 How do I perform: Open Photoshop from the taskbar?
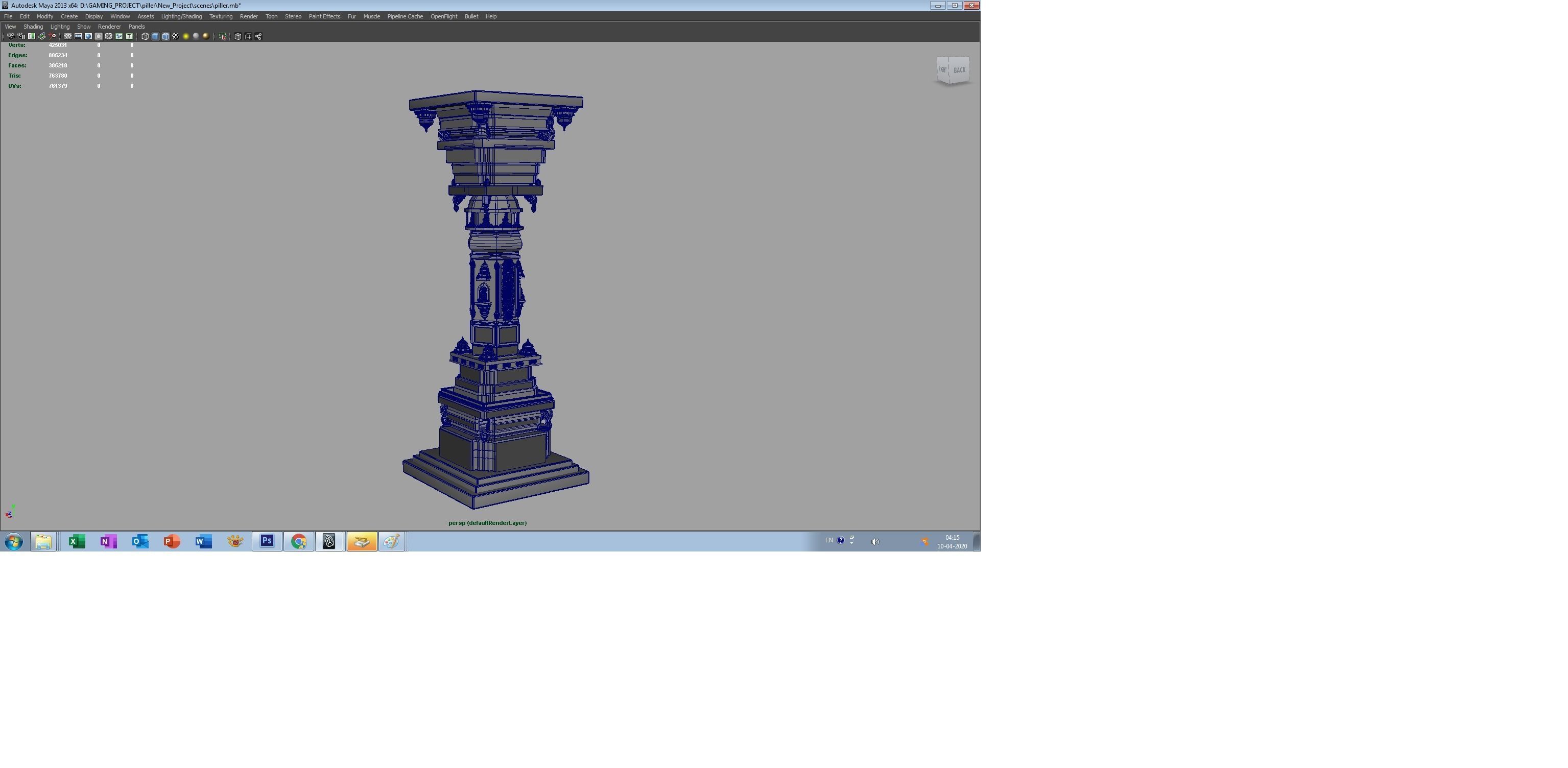tap(267, 542)
